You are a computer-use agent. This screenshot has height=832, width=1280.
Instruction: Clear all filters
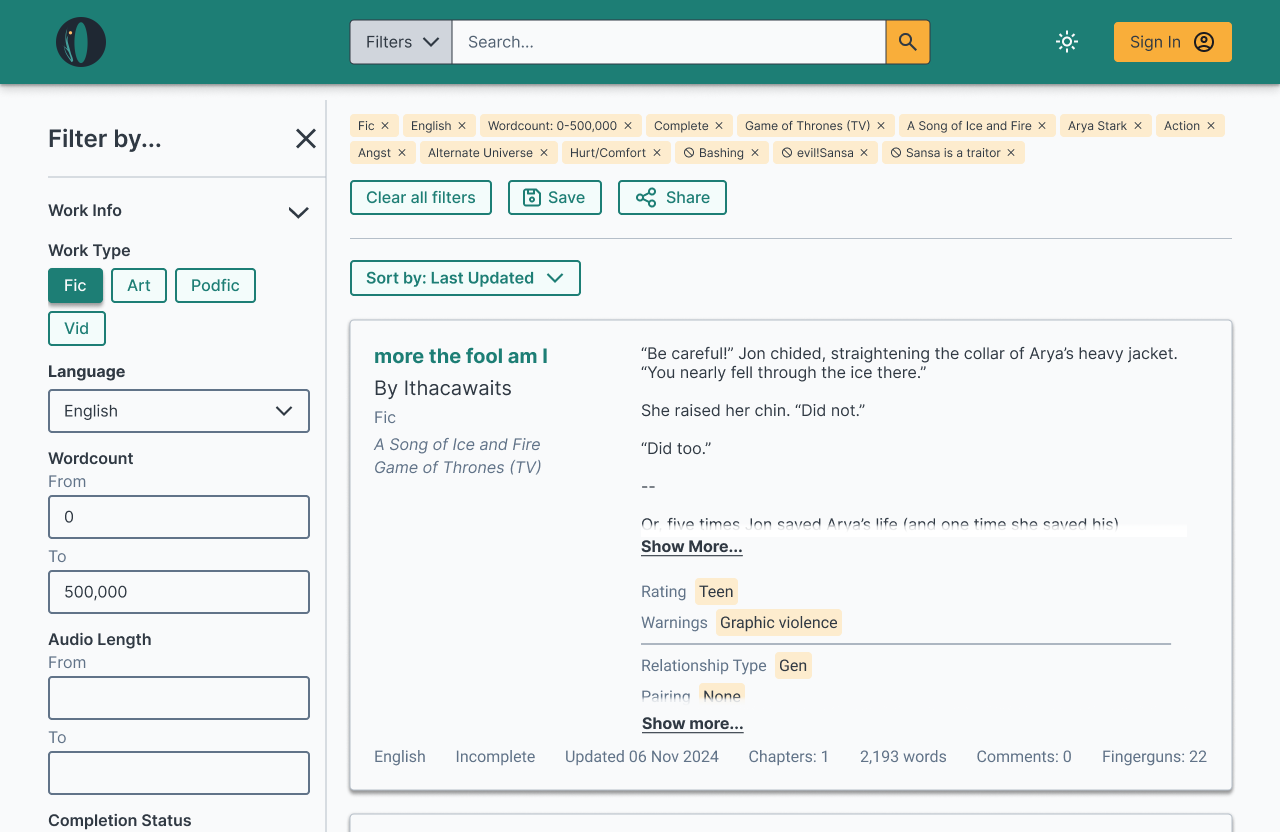click(x=421, y=198)
